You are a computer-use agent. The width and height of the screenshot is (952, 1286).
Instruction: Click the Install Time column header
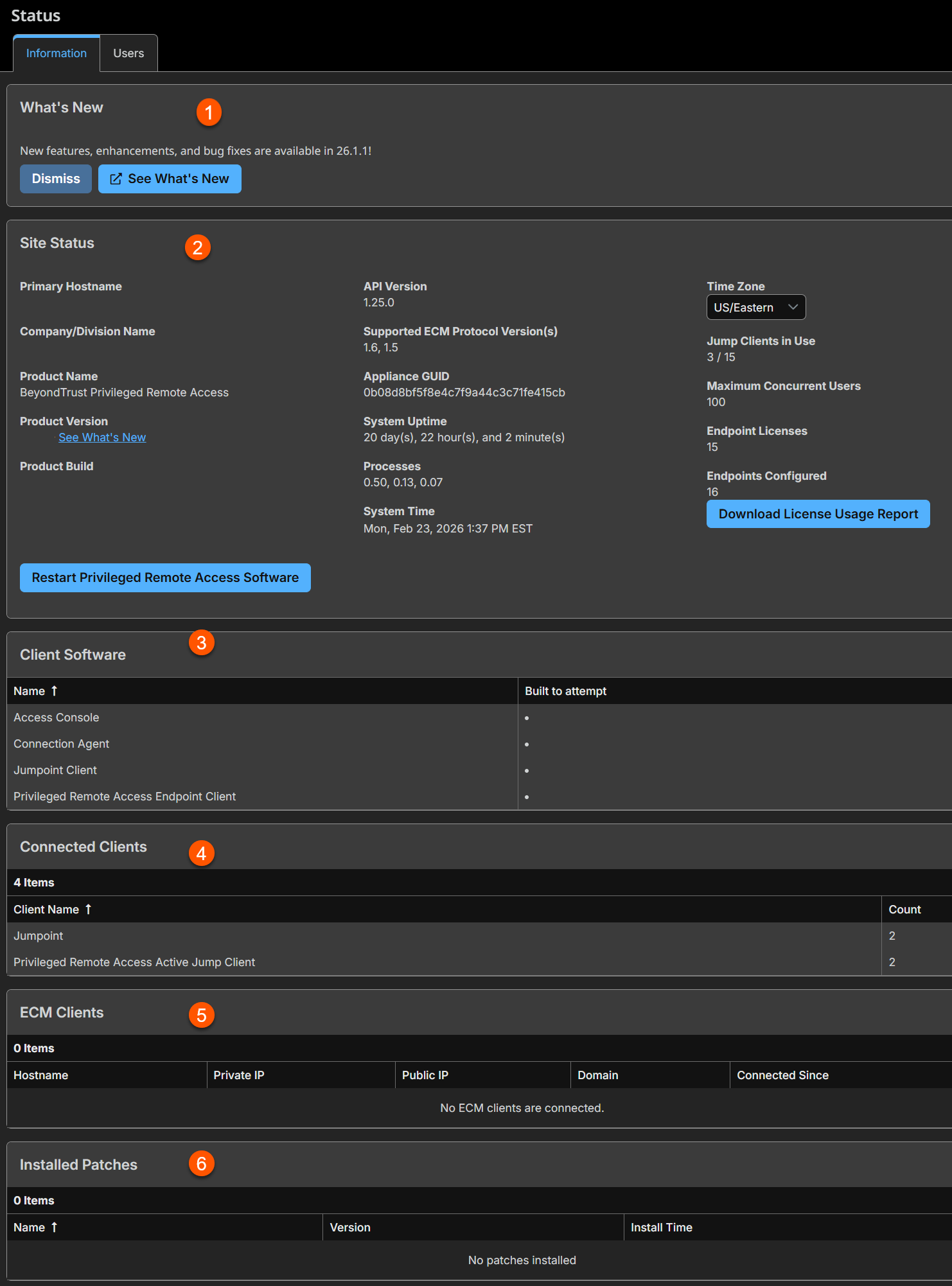661,1227
